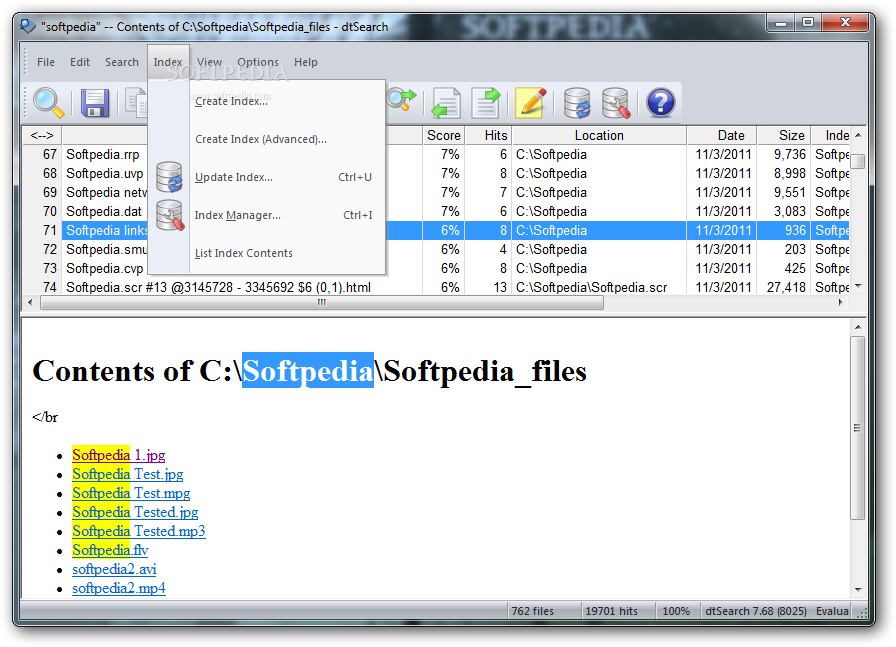Open the Edit menu
This screenshot has width=896, height=647.
pos(80,62)
